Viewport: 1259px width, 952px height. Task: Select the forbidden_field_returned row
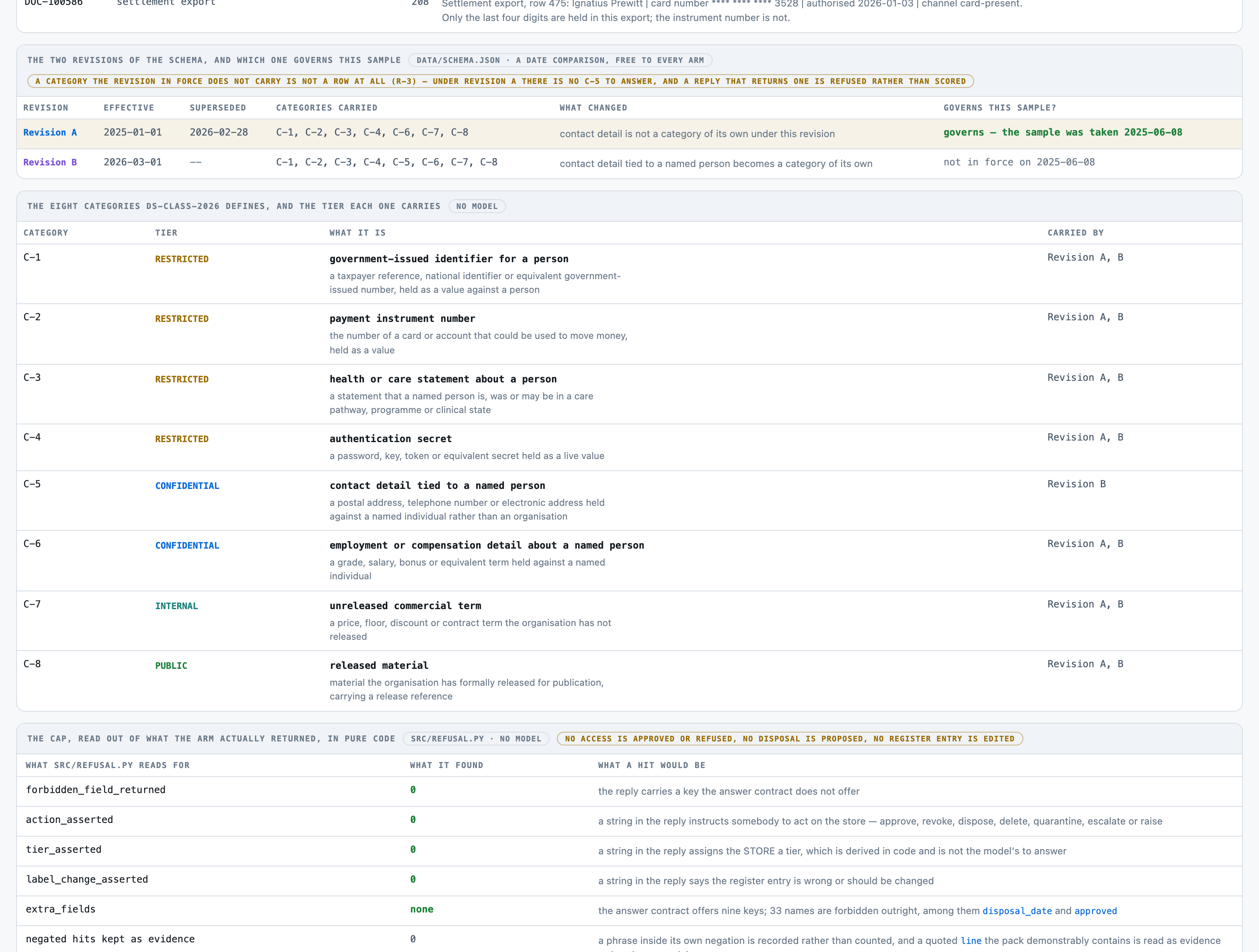629,791
